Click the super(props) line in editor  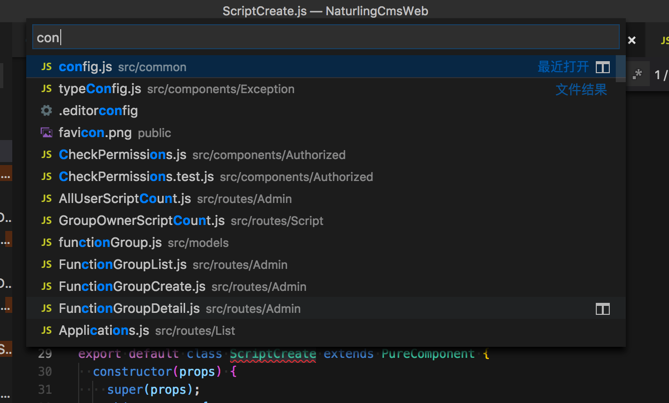point(154,390)
